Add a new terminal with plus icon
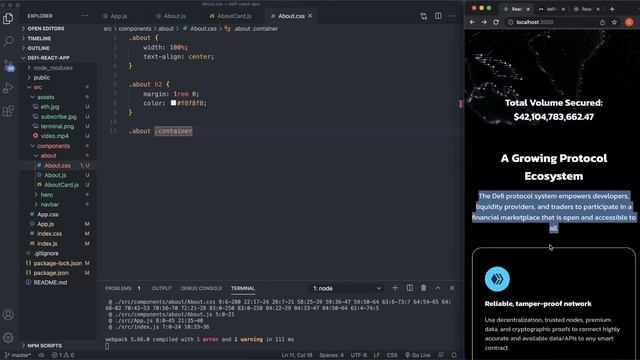 click(395, 288)
